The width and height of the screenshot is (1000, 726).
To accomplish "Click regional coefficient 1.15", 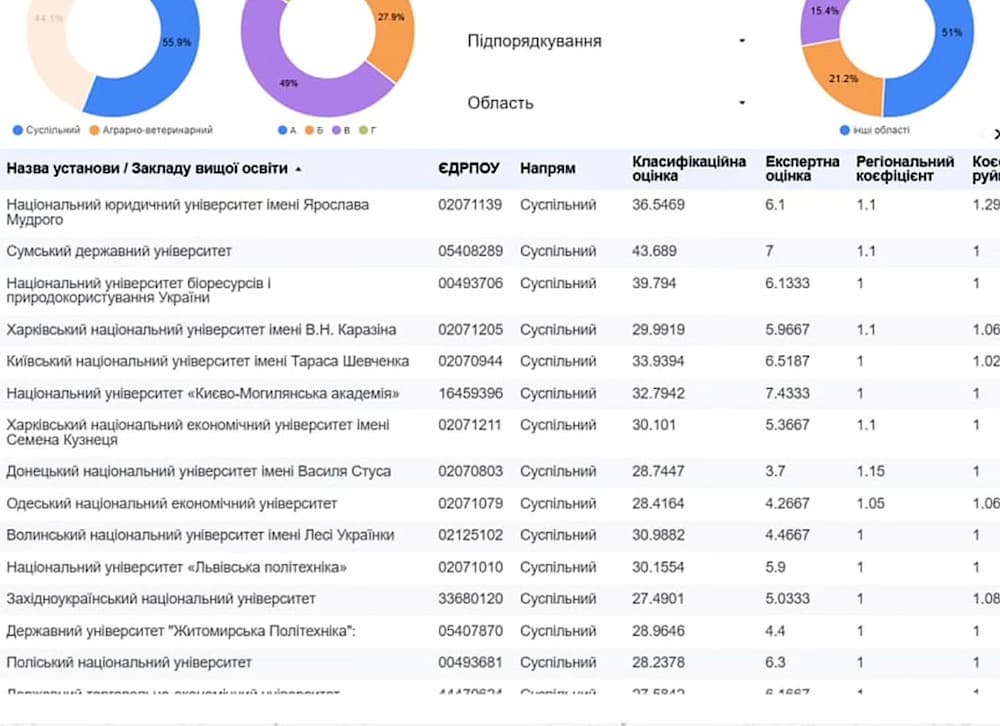I will (871, 471).
